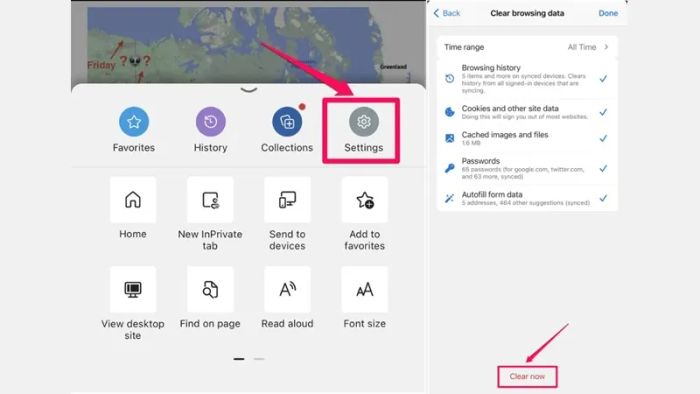Toggle Browsing history checkmark
This screenshot has width=700, height=394.
(603, 79)
